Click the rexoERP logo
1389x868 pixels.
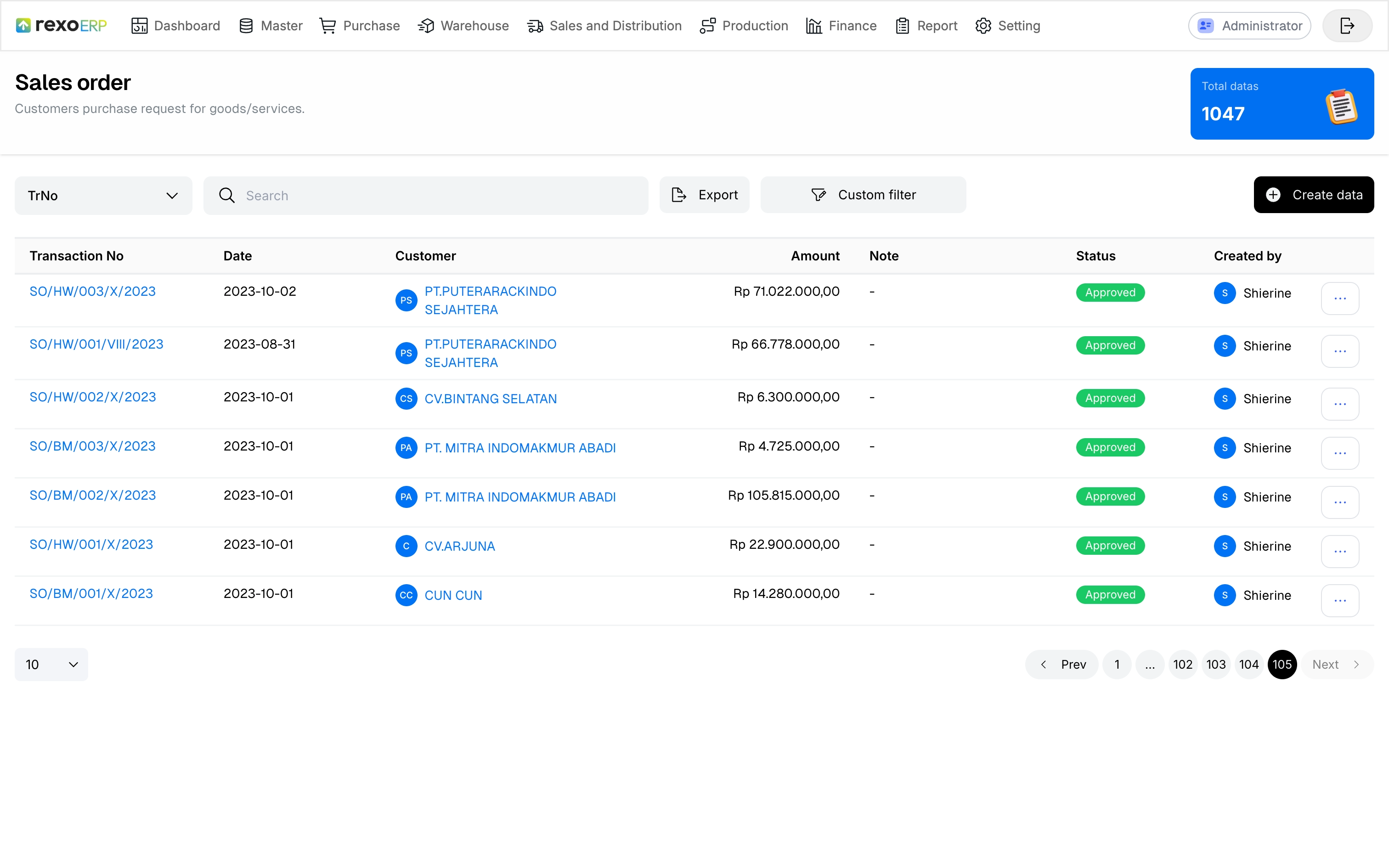point(62,26)
